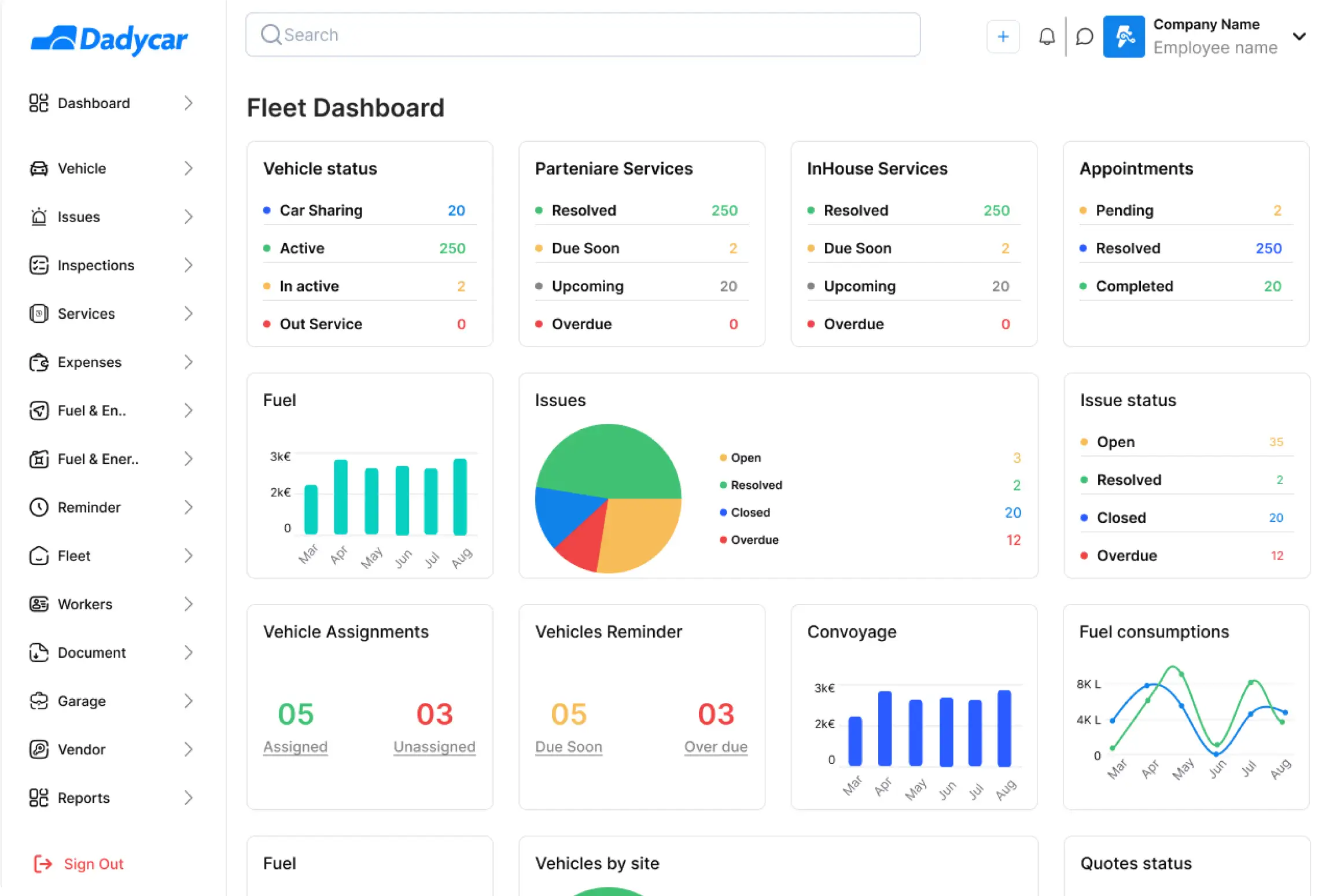This screenshot has height=896, width=1333.
Task: Click Car Sharing row in Vehicle status
Action: (x=370, y=211)
